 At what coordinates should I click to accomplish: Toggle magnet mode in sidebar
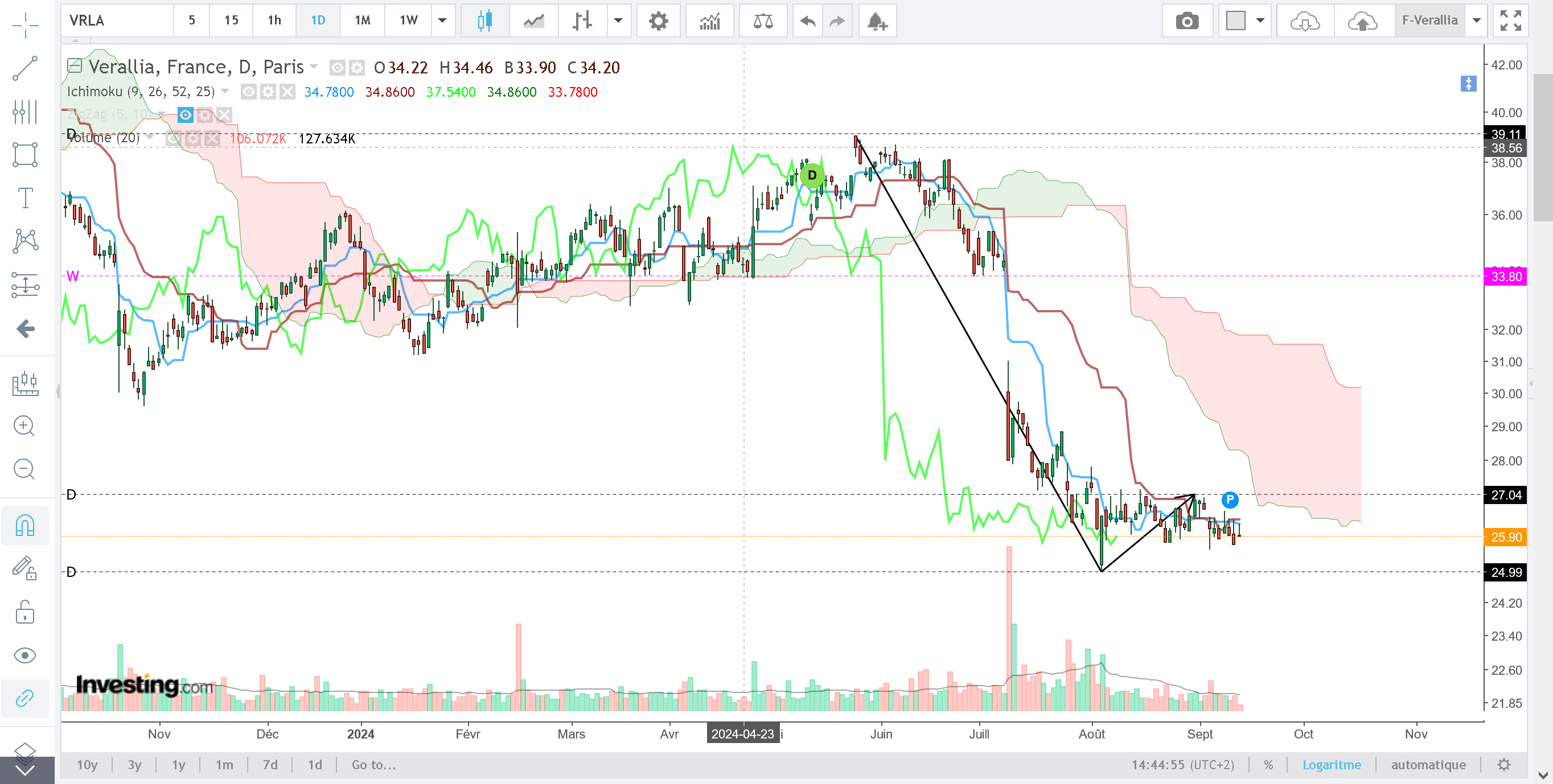click(24, 526)
